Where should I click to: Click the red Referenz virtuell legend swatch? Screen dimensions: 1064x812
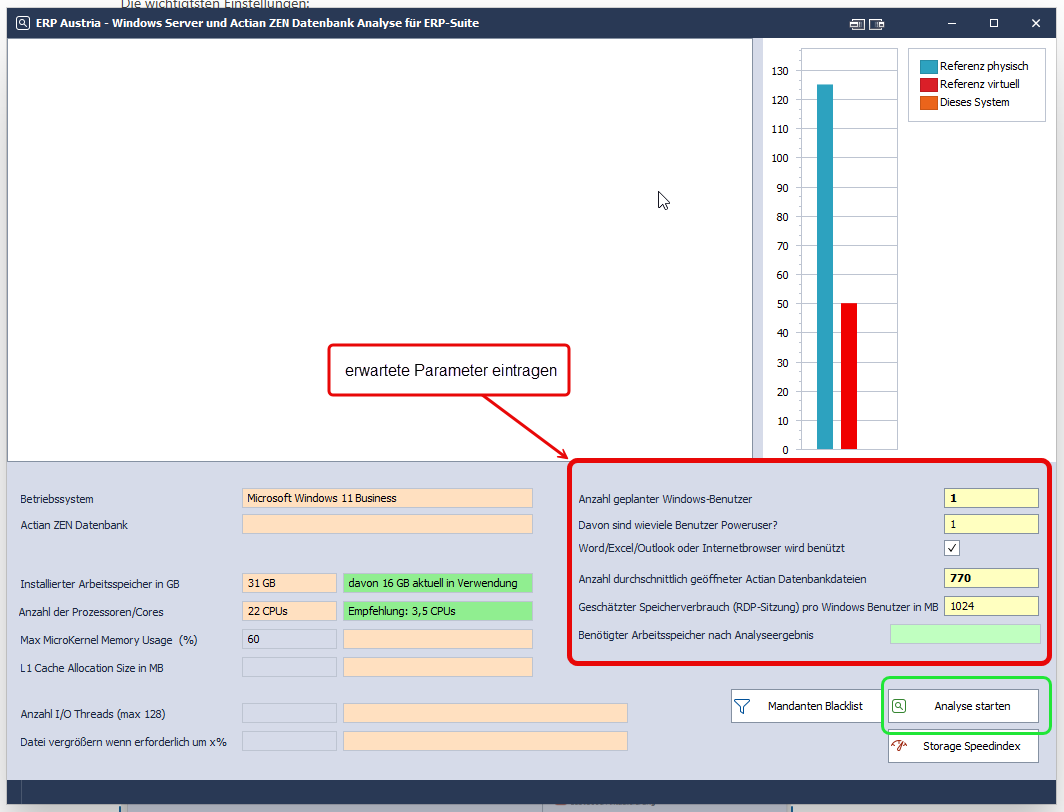click(x=928, y=84)
